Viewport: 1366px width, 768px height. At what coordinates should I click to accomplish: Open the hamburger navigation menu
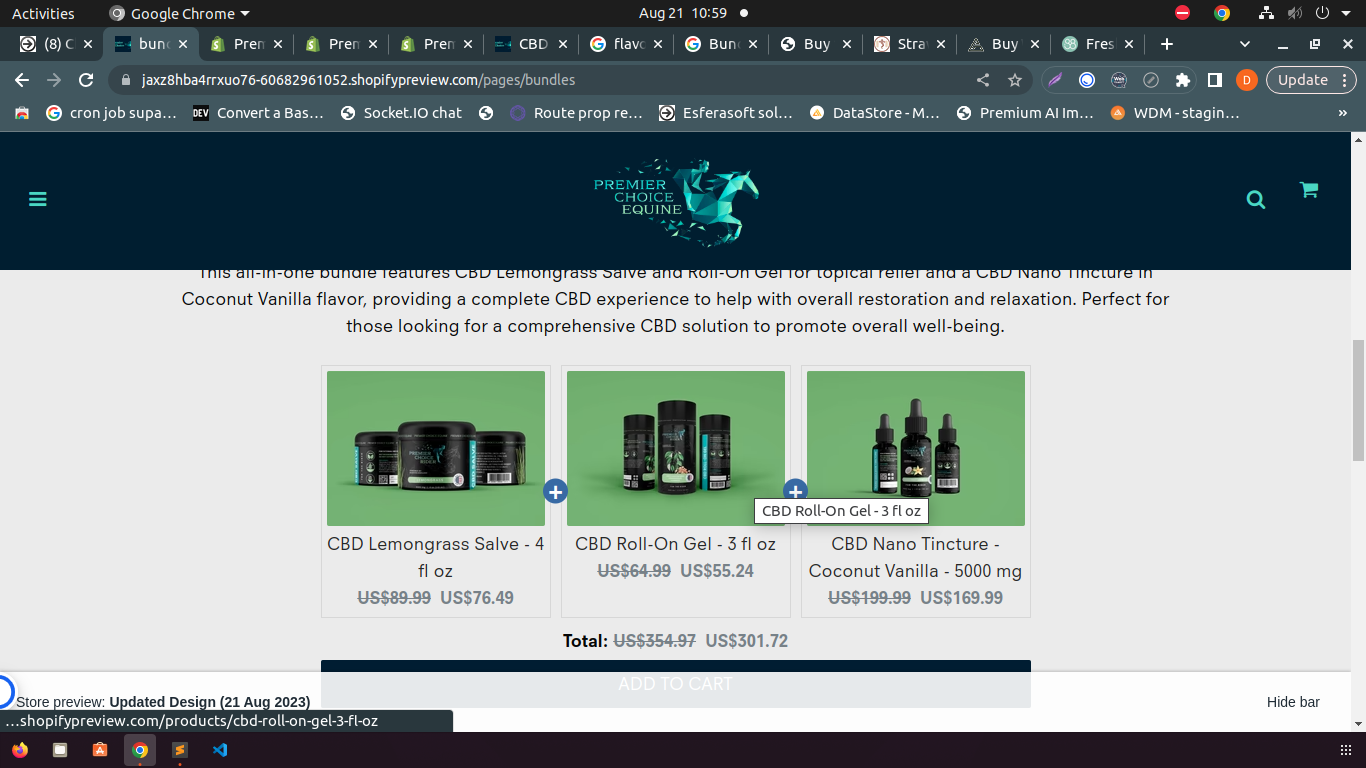(38, 199)
